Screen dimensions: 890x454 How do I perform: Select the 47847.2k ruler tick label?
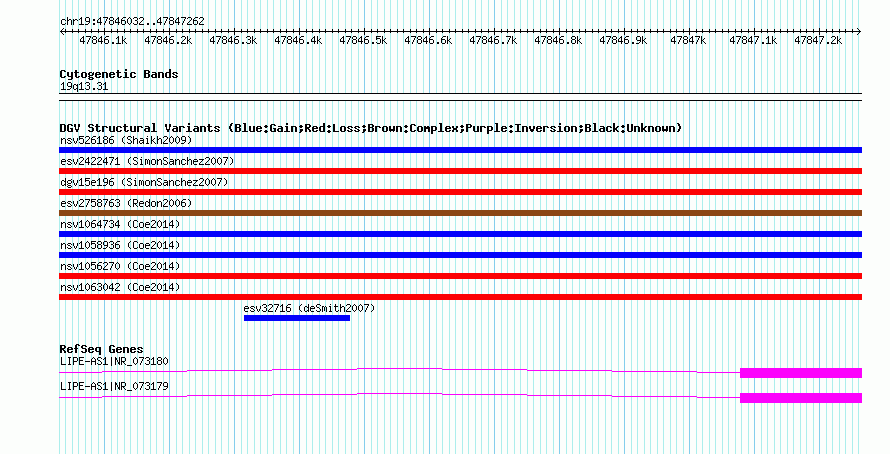coord(818,41)
